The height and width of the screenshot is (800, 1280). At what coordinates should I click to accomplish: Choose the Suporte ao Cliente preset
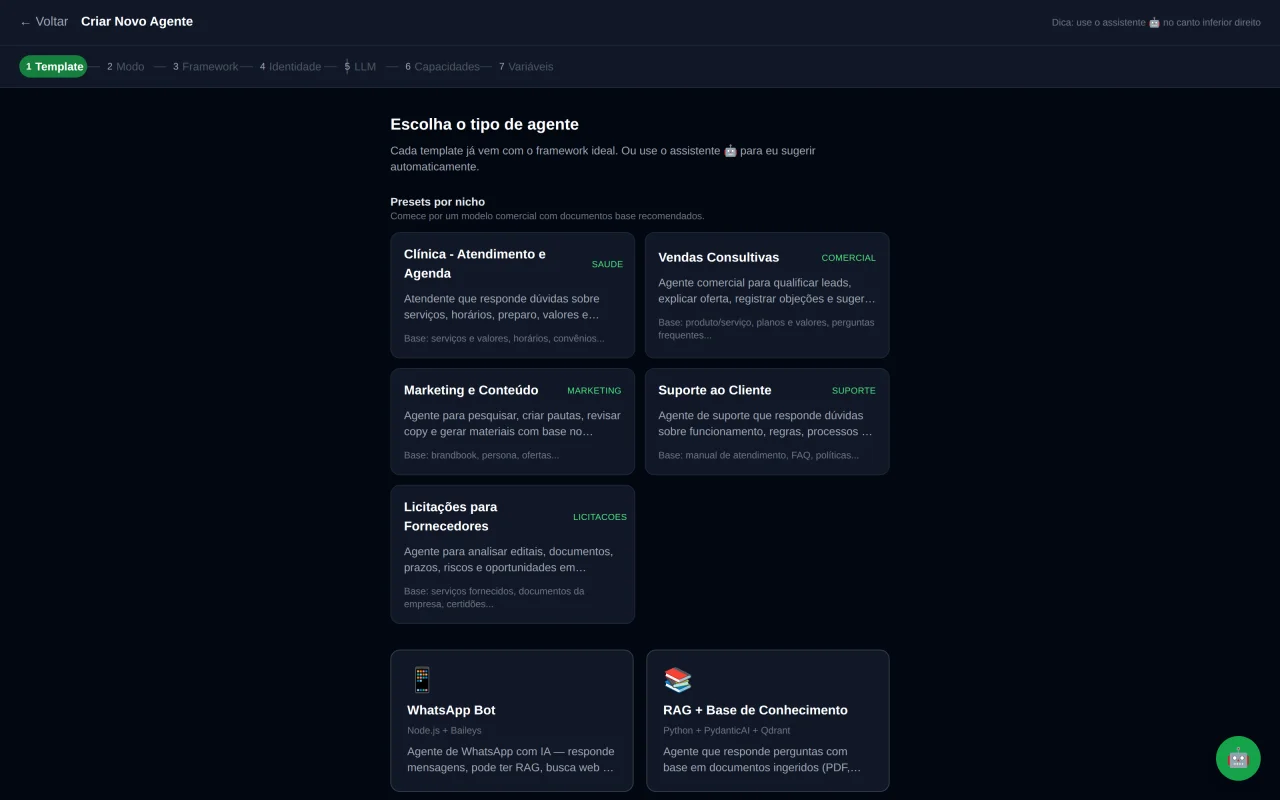[x=767, y=421]
